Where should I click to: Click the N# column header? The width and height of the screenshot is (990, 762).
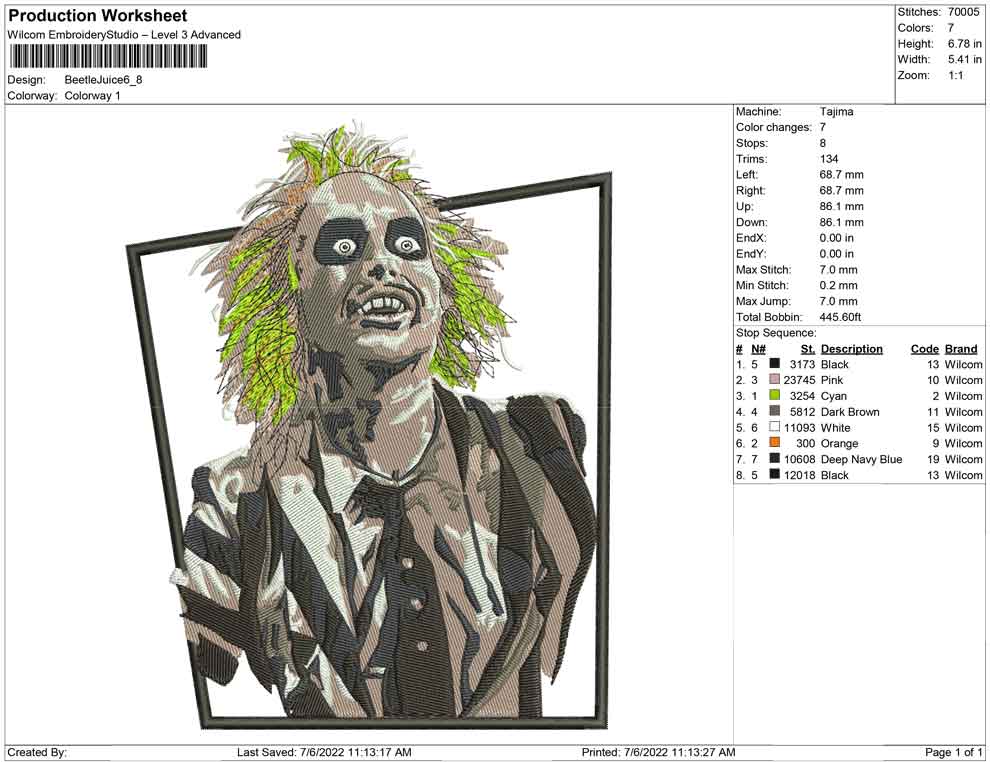tap(758, 349)
